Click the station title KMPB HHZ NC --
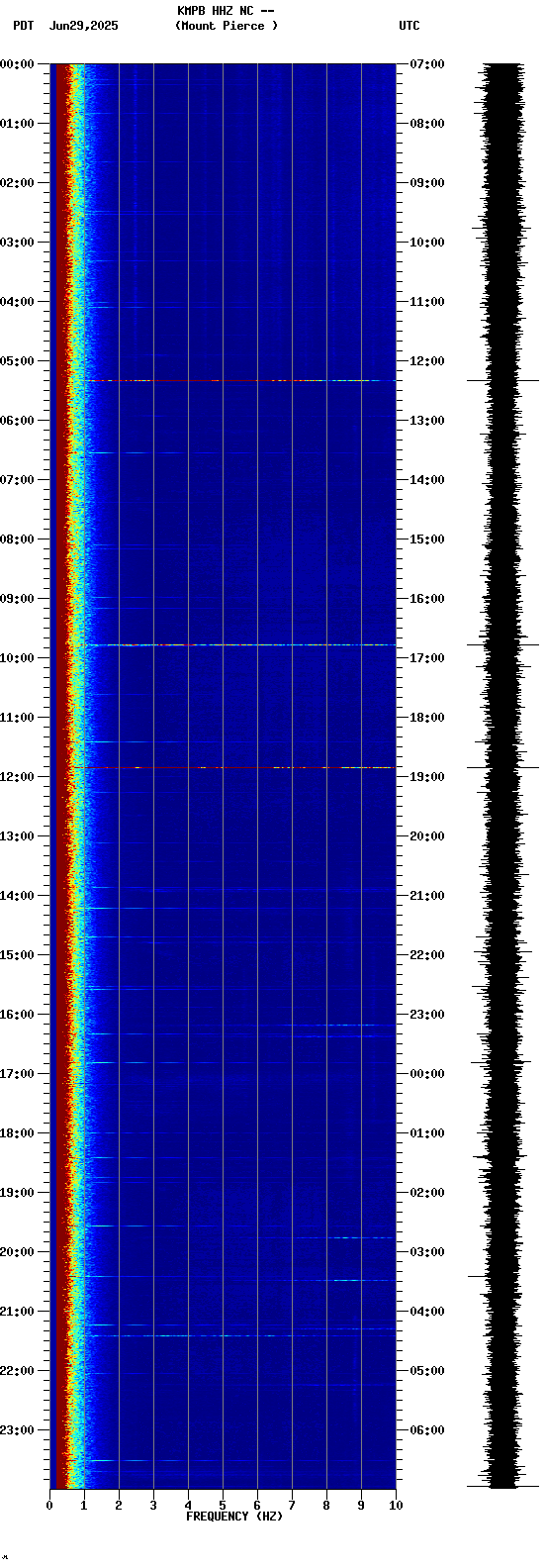This screenshot has height=1568, width=546. [226, 11]
